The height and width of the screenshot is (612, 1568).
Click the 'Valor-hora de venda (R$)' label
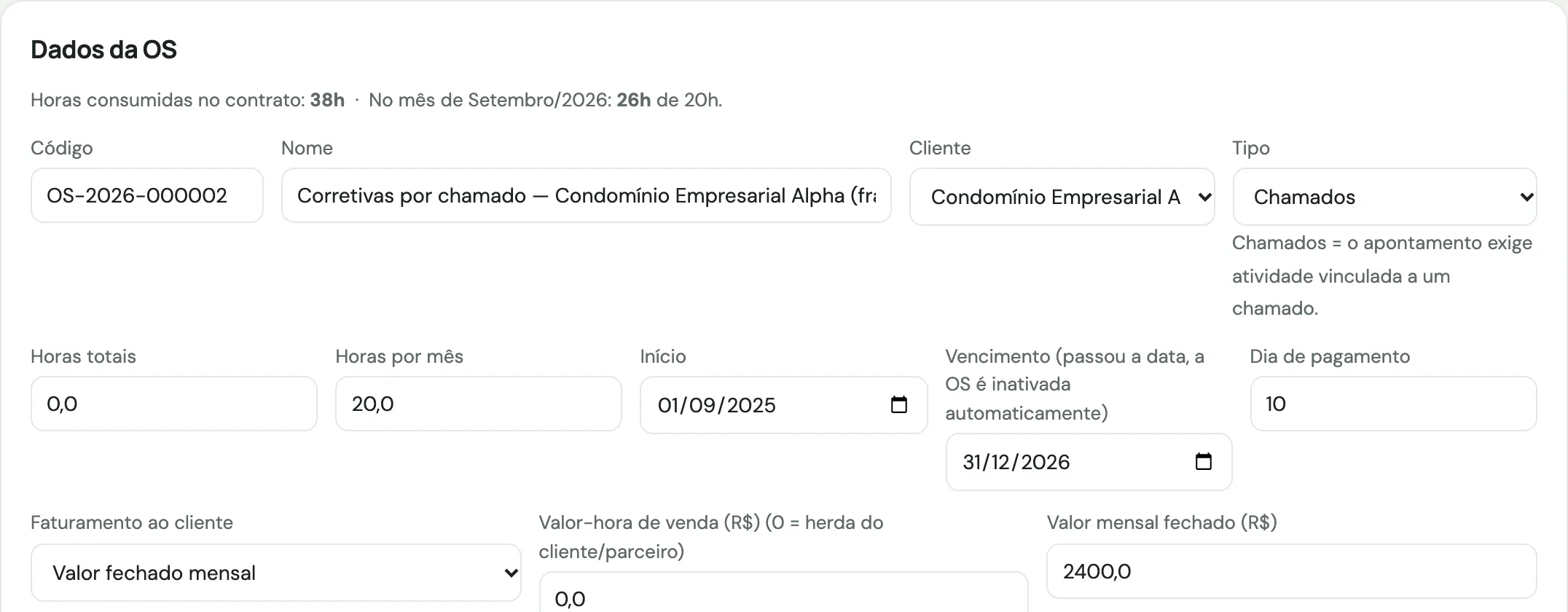point(711,537)
